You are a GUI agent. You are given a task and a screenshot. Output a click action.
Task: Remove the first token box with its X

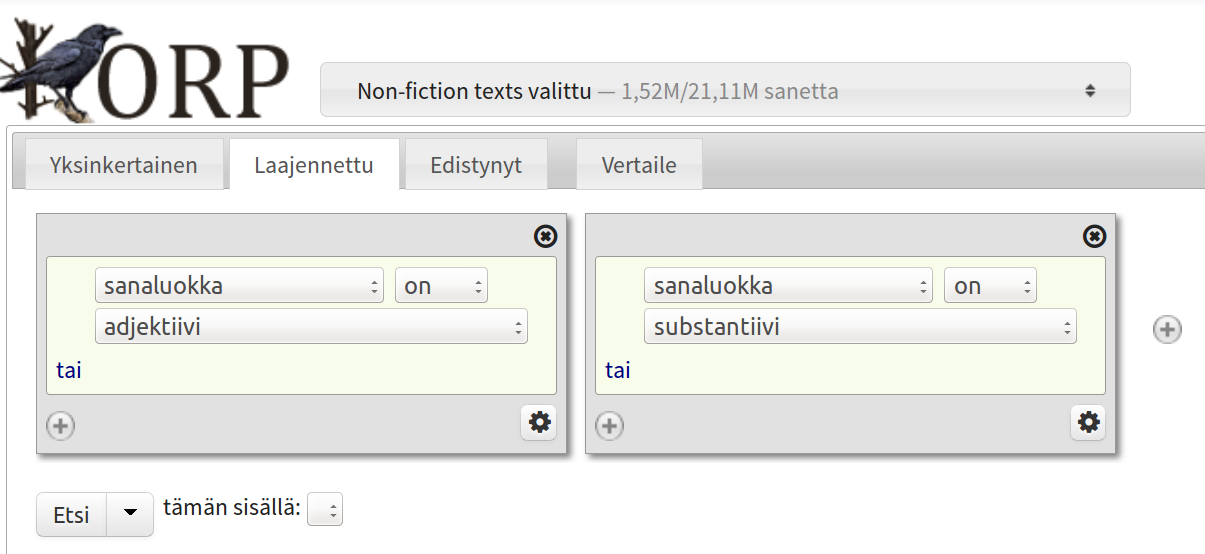[546, 236]
